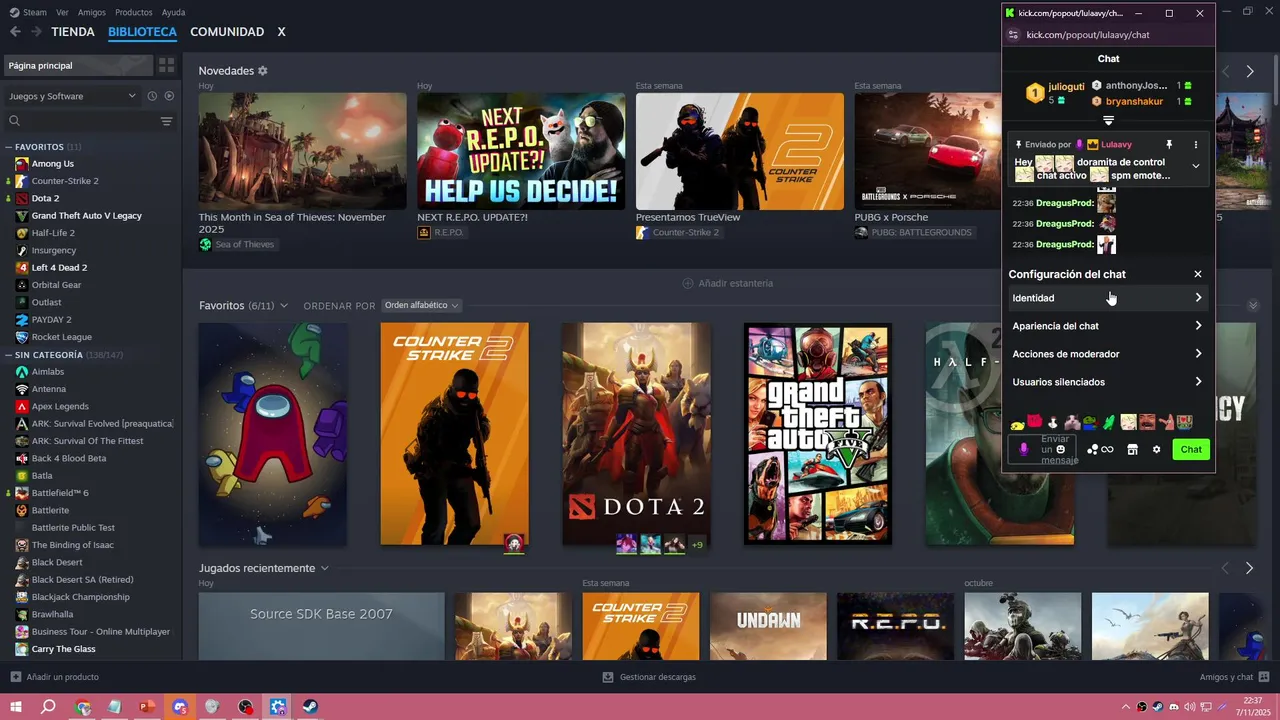This screenshot has width=1280, height=720.
Task: Open Apariencia del chat settings
Action: (x=1108, y=326)
